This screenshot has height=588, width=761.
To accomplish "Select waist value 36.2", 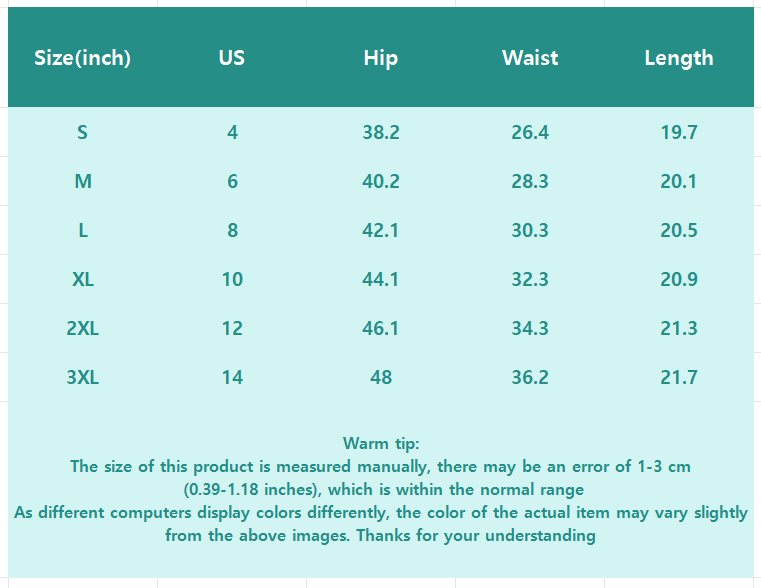I will tap(530, 377).
